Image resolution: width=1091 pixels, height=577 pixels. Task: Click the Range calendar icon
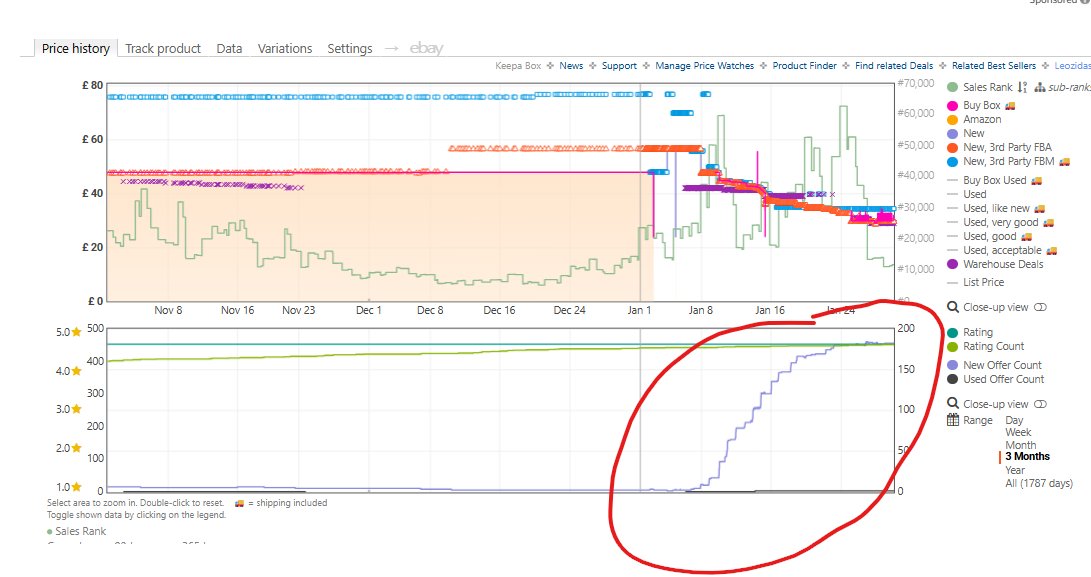[953, 420]
